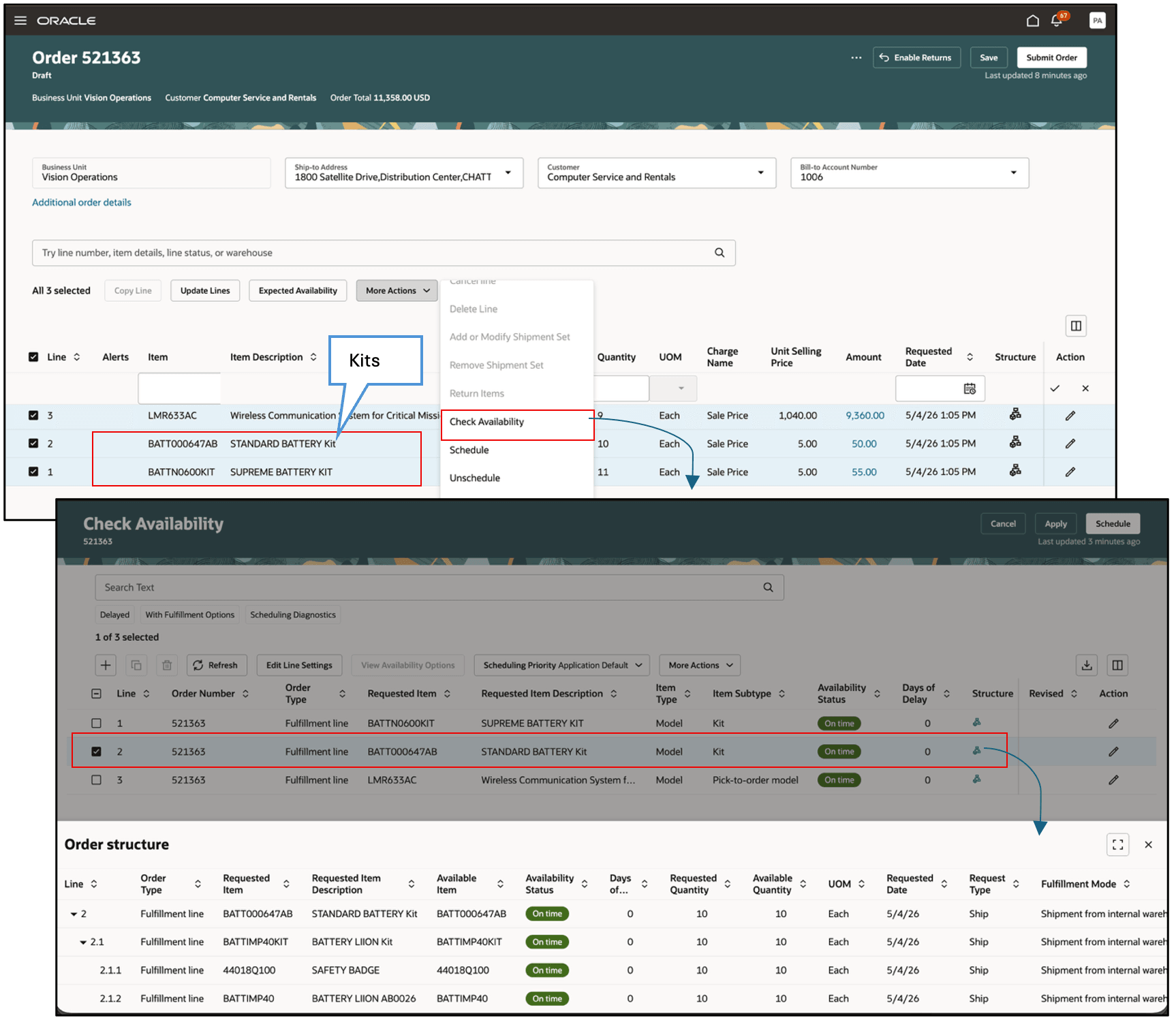Deselect availability row 2 STANDARD BATTERY Kit checkbox

(x=96, y=752)
